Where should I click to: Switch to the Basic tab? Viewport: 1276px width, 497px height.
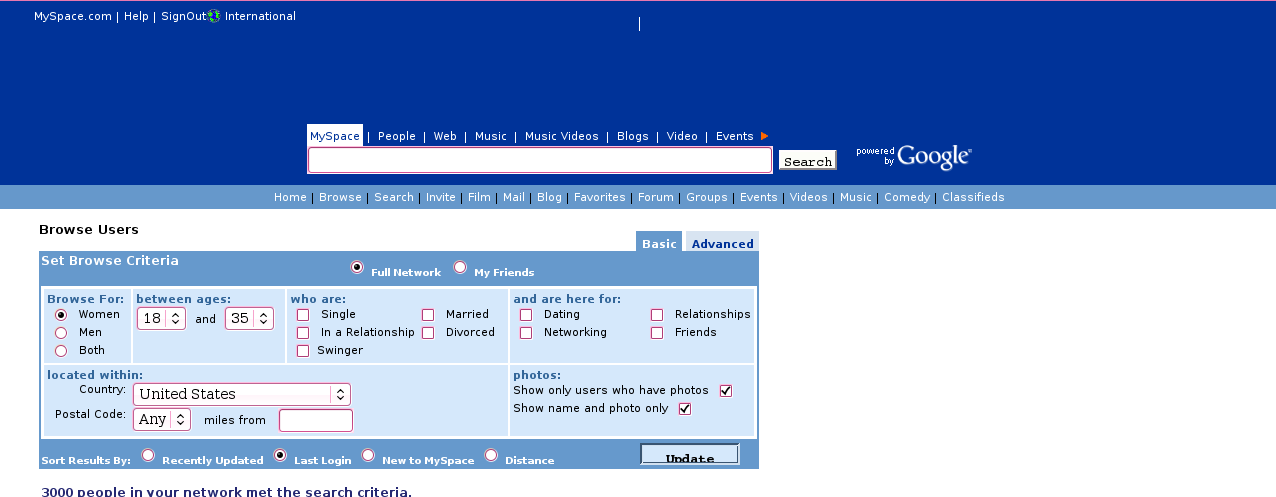coord(659,243)
